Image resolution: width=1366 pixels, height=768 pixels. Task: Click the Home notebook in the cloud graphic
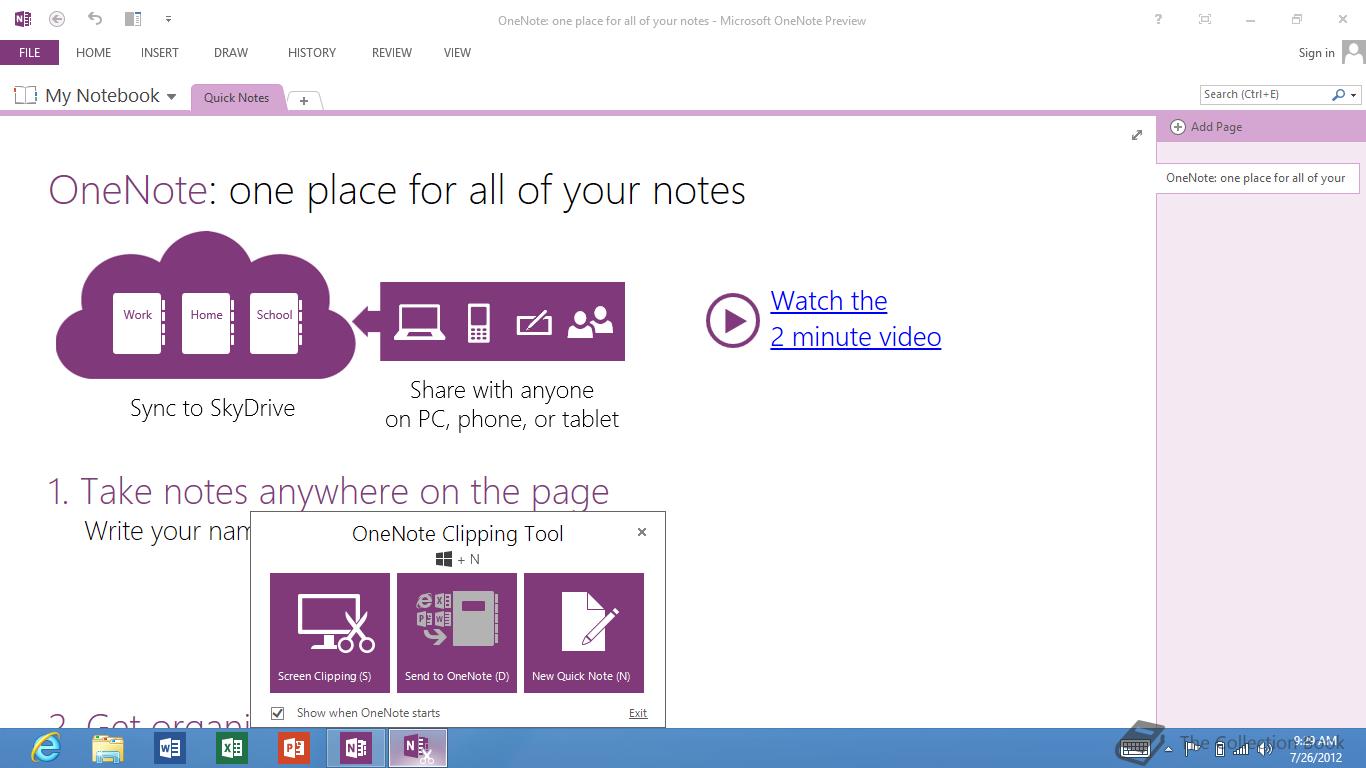pos(207,323)
